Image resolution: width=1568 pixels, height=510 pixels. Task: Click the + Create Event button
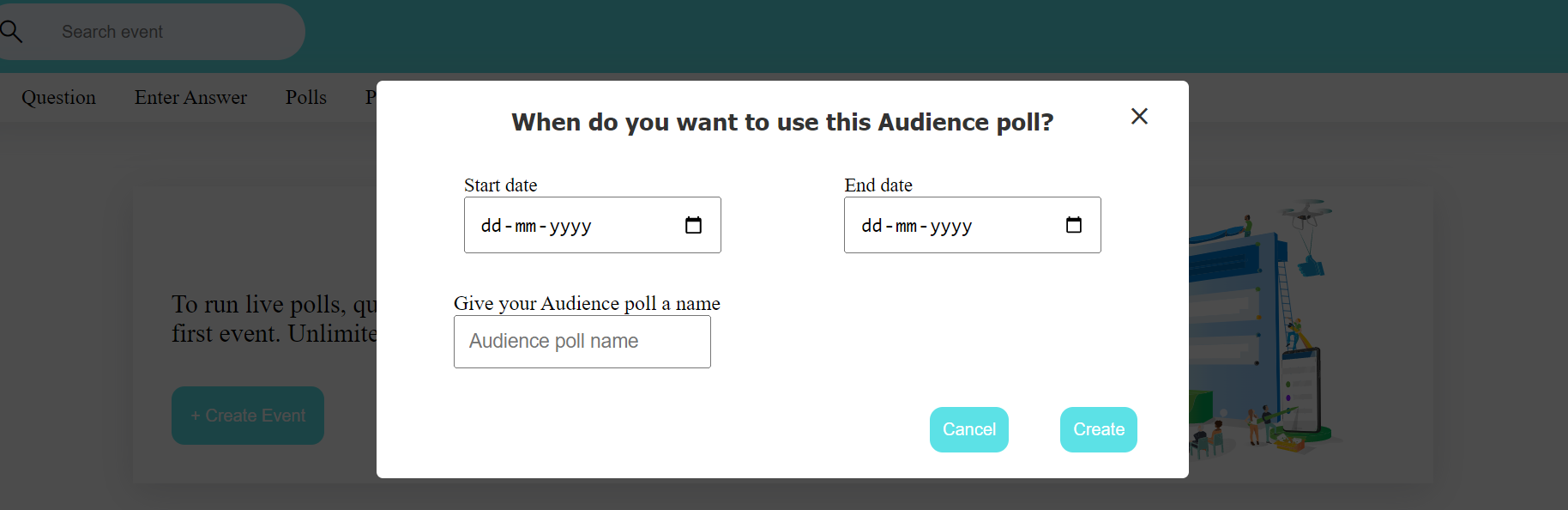247,416
